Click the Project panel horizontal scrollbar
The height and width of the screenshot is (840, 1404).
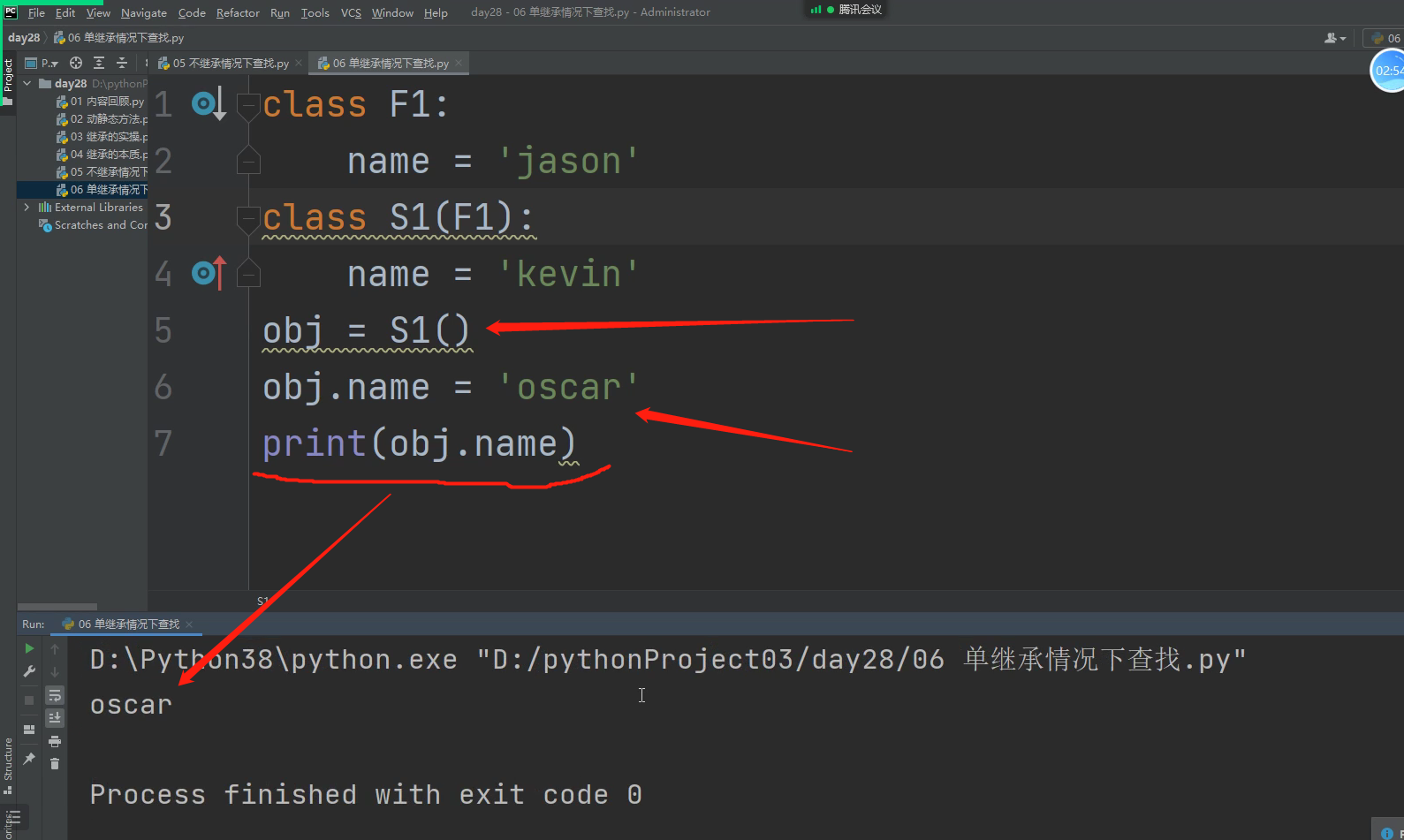click(57, 607)
